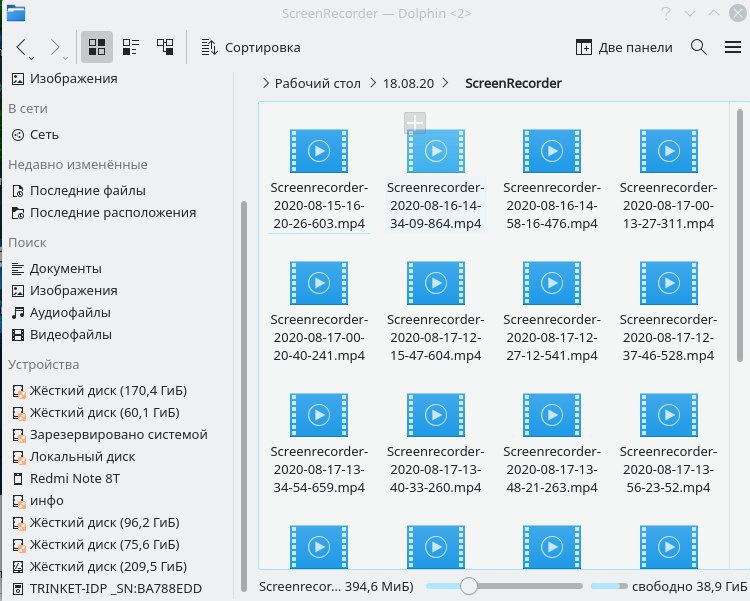Open the forward history dropdown arrow

click(66, 58)
